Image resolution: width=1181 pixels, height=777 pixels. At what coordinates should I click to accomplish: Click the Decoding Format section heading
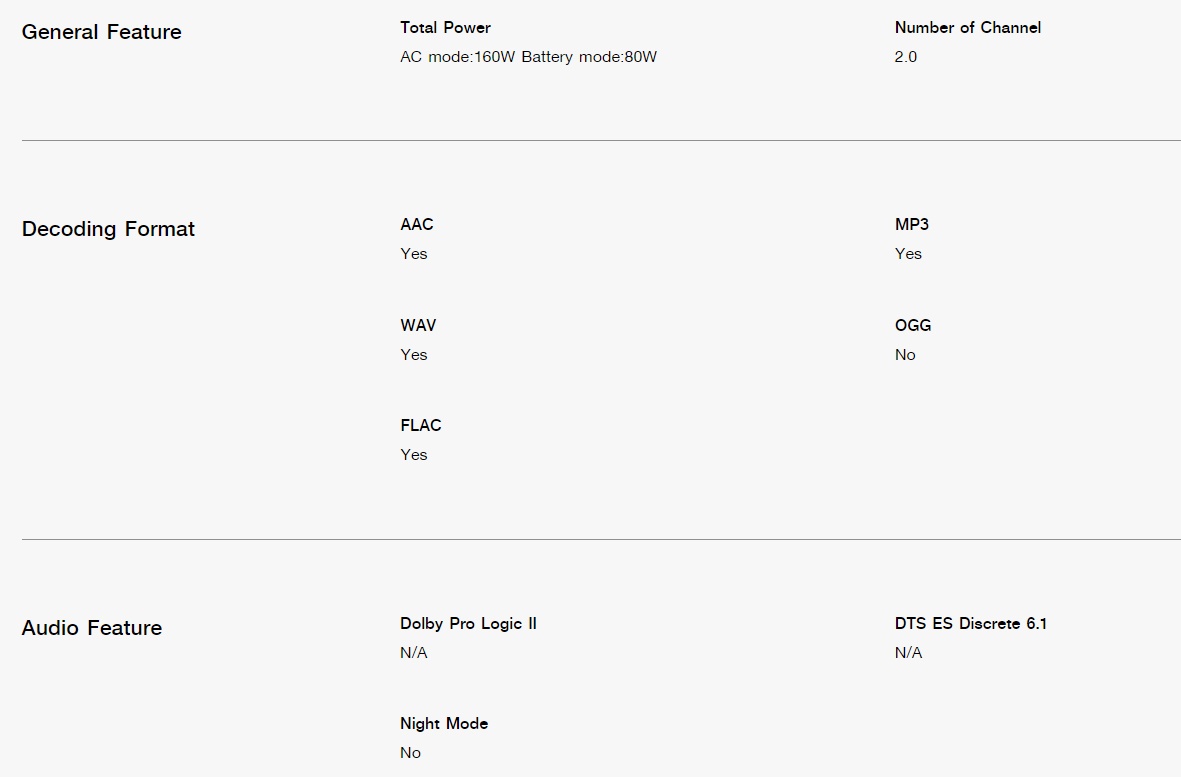(x=108, y=229)
